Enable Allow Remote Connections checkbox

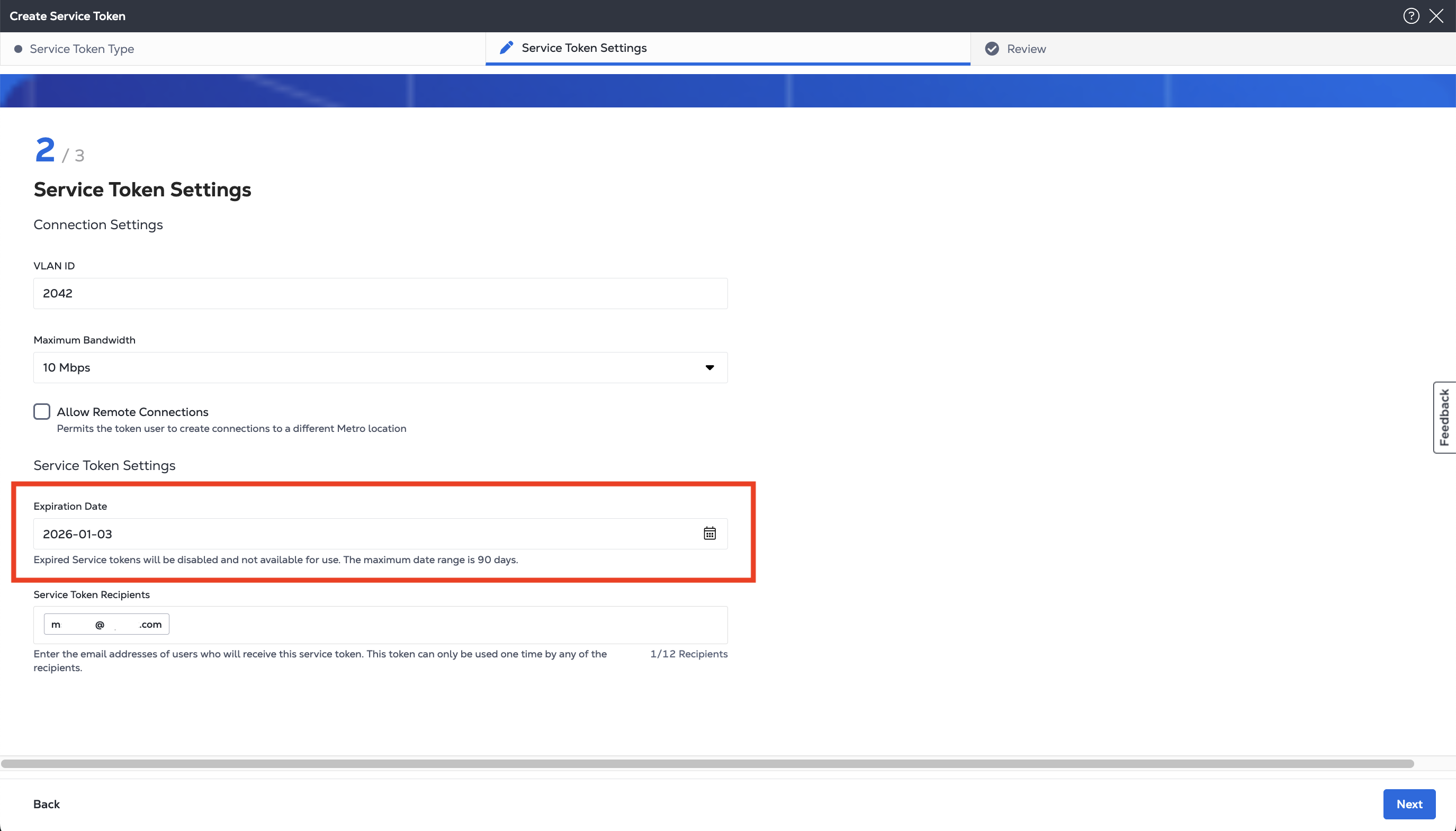click(x=42, y=411)
